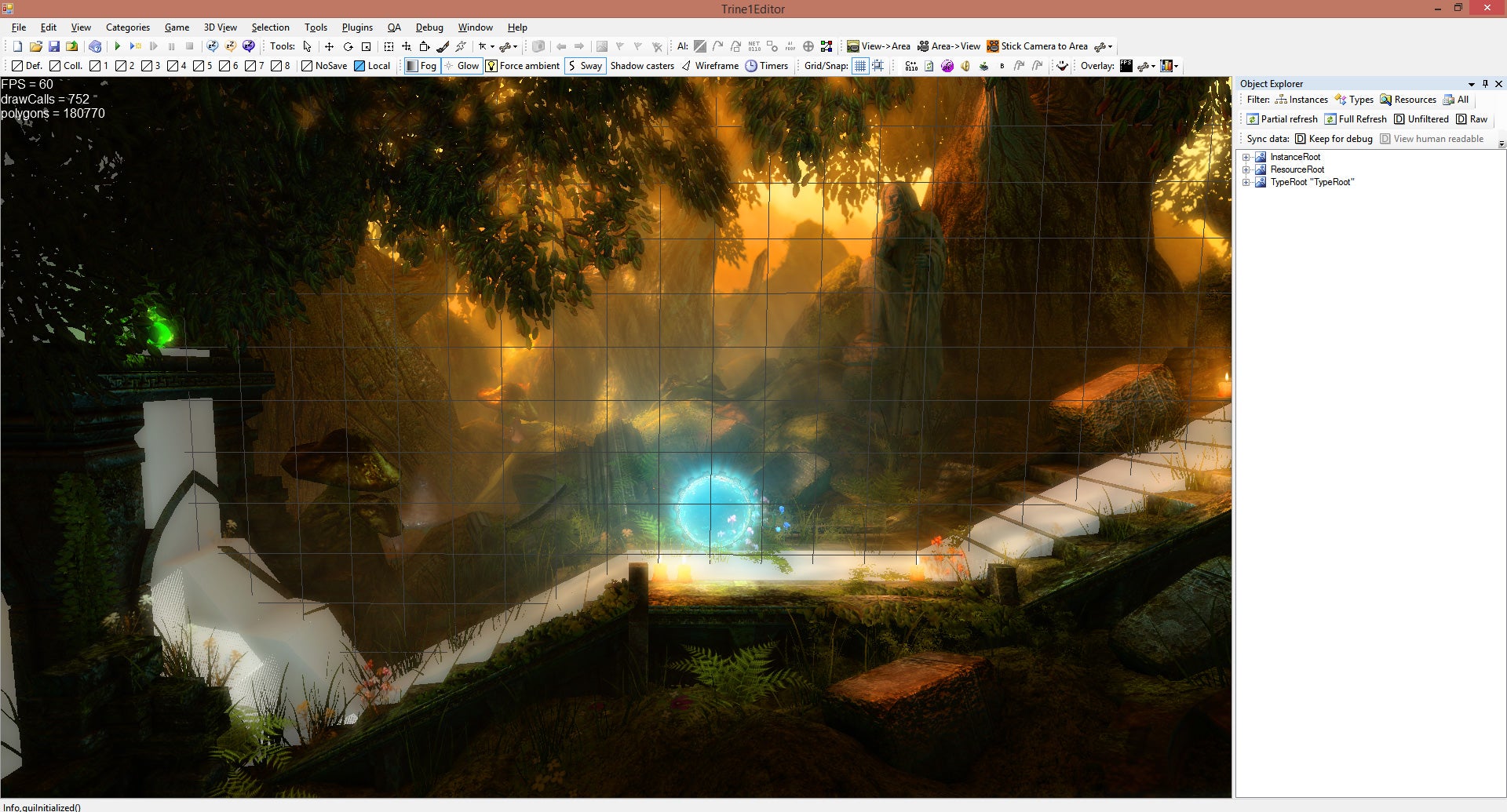
Task: Toggle Force ambient lighting
Action: pos(523,66)
